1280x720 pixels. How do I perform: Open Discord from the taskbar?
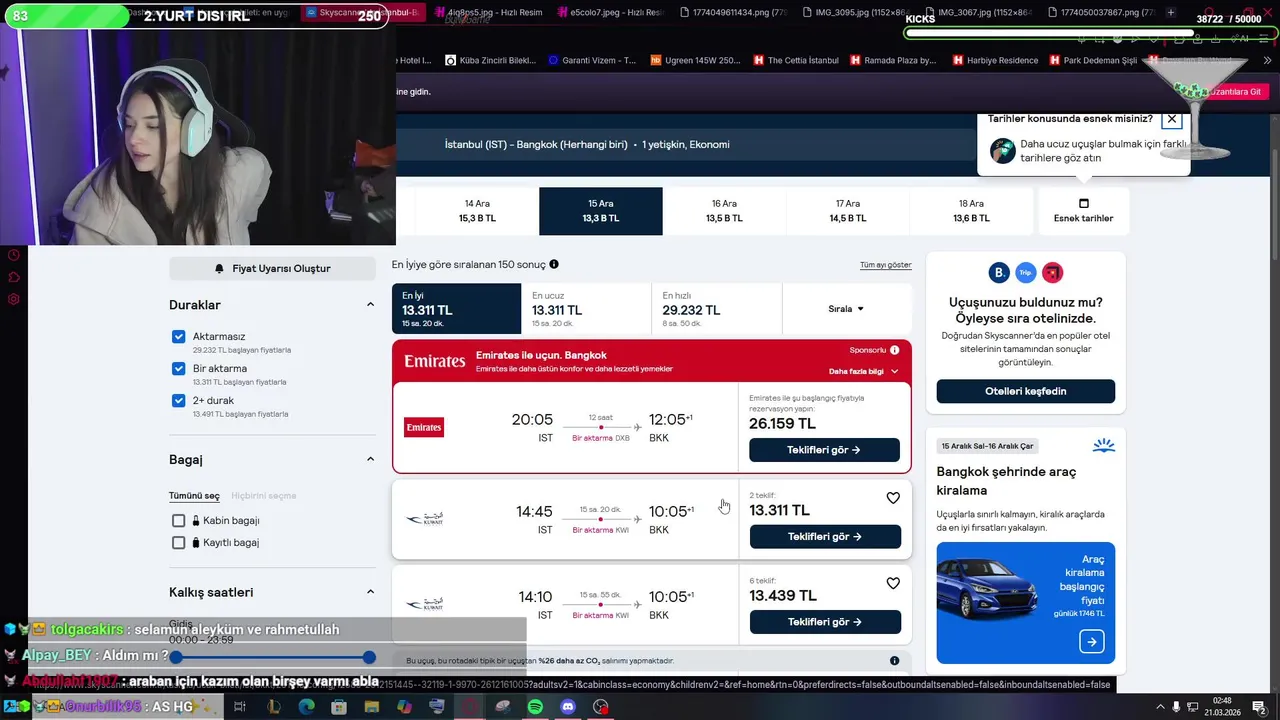coord(568,707)
